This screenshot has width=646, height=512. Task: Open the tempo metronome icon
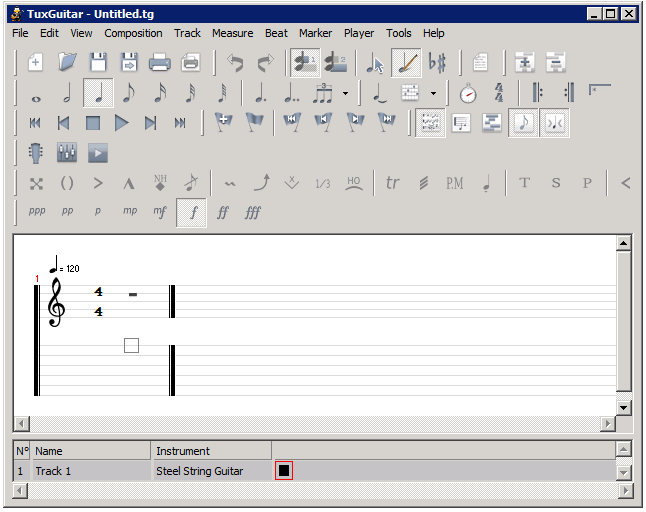tap(468, 94)
